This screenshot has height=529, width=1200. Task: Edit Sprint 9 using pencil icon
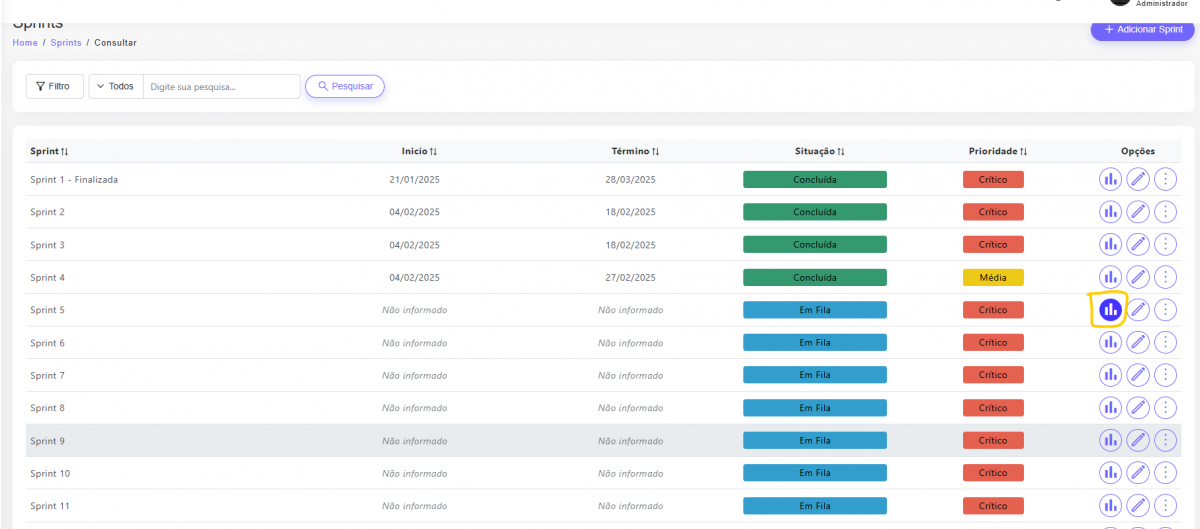click(x=1138, y=441)
